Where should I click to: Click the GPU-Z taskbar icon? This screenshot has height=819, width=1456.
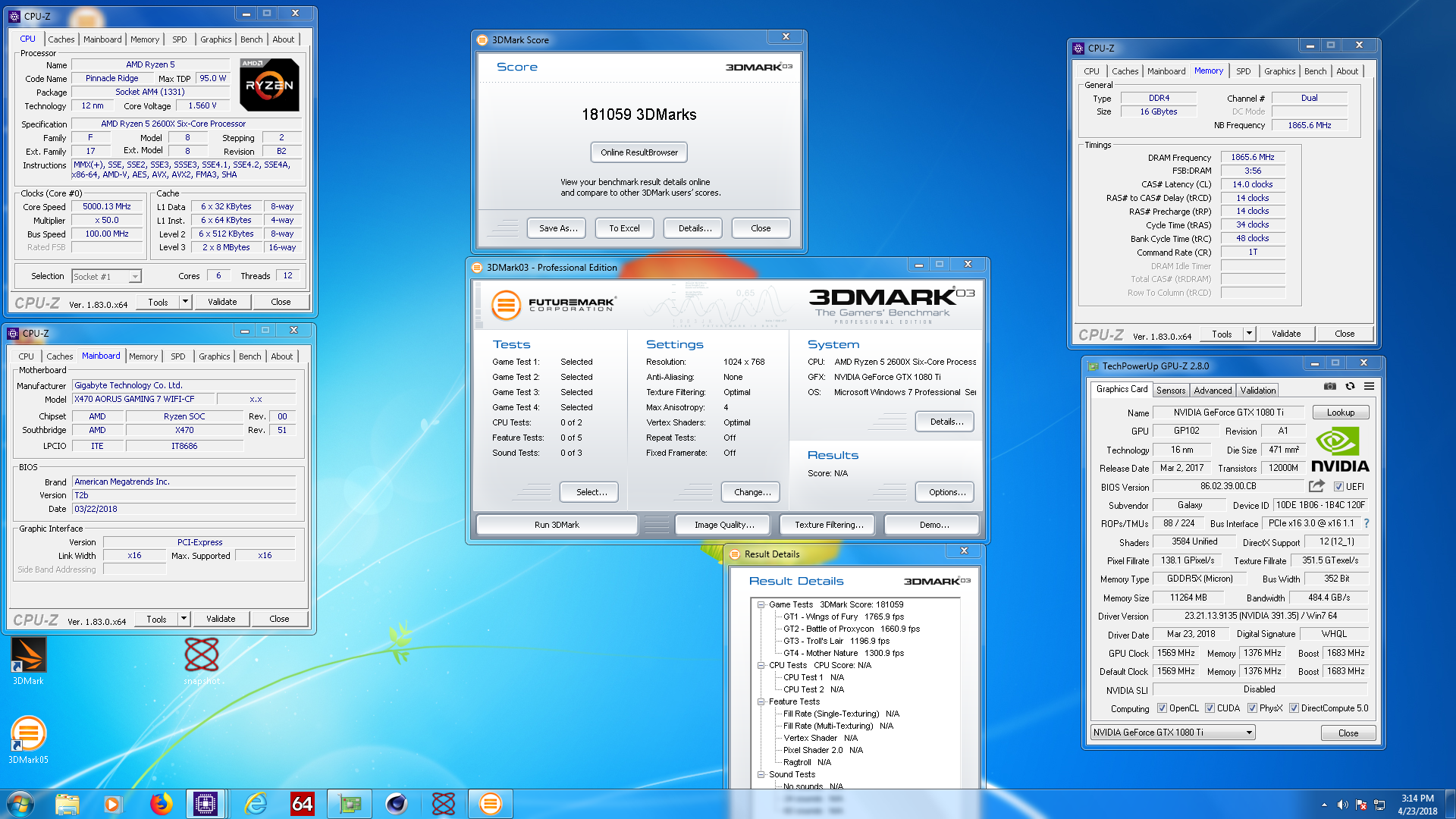coord(350,804)
